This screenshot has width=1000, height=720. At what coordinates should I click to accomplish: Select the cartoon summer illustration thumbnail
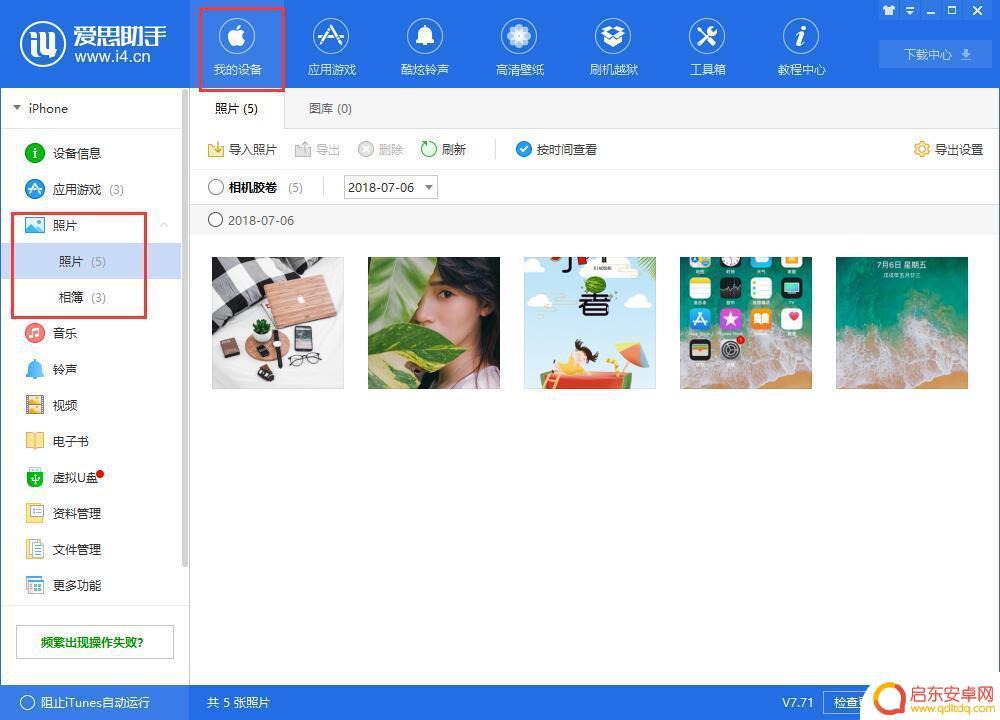(589, 323)
